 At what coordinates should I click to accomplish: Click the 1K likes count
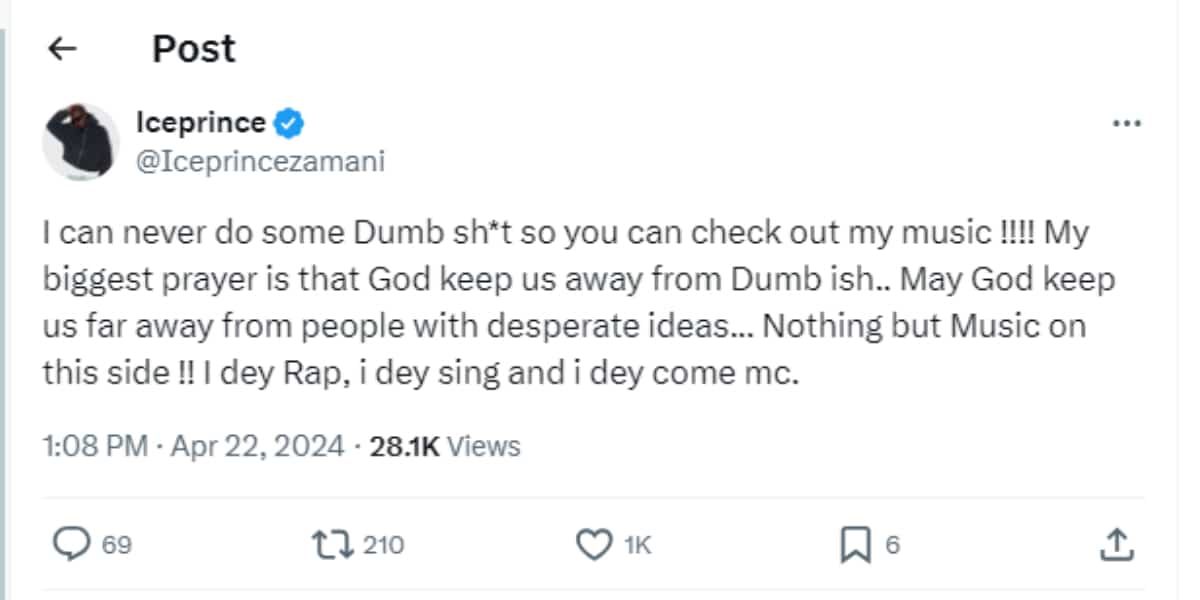click(638, 545)
